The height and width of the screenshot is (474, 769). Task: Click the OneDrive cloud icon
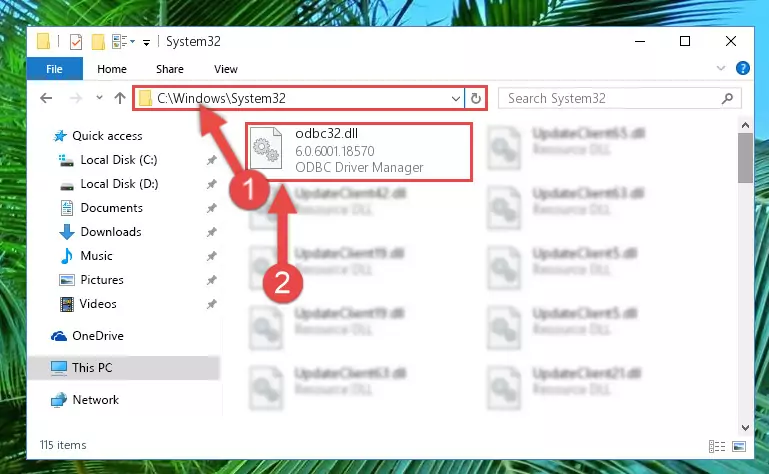click(x=59, y=336)
